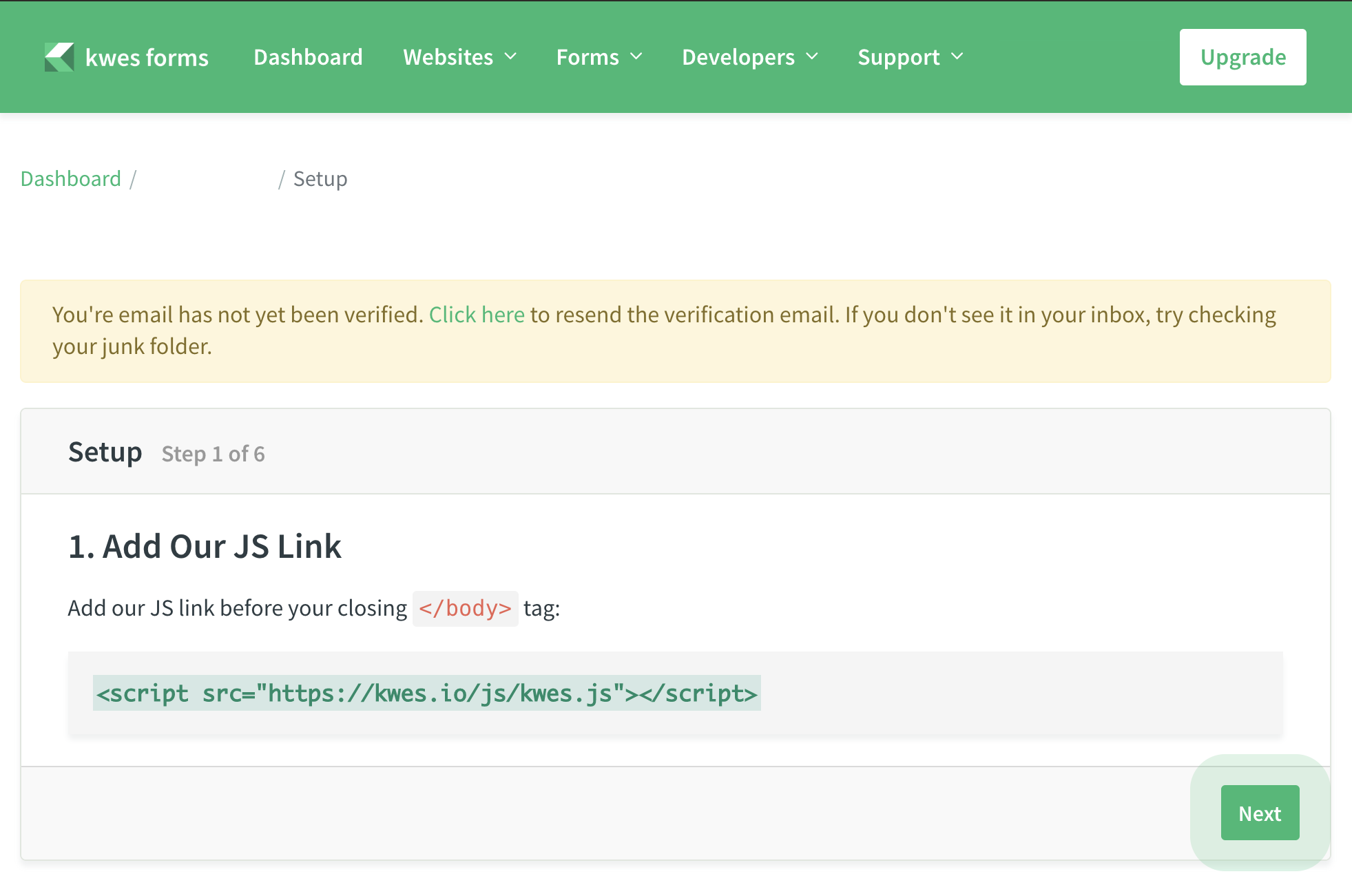Click the Upgrade button
Image resolution: width=1352 pixels, height=896 pixels.
pos(1242,57)
